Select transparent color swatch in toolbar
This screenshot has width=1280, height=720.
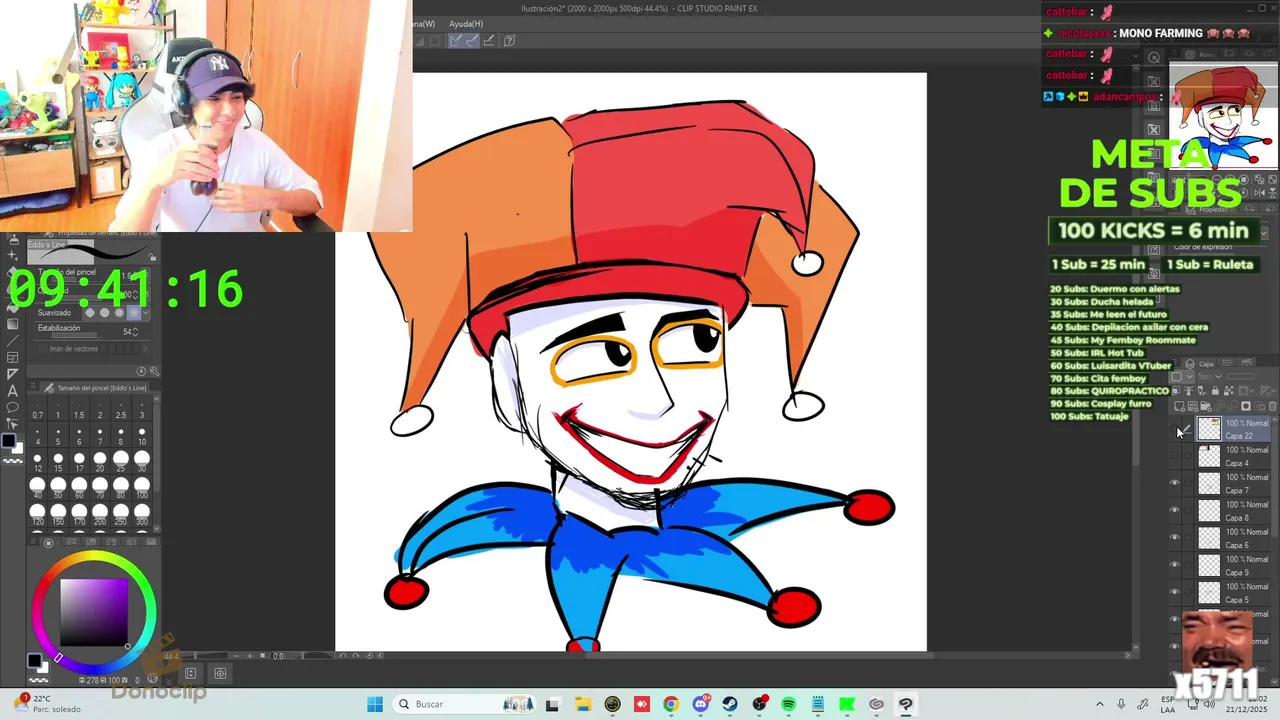[x=13, y=460]
